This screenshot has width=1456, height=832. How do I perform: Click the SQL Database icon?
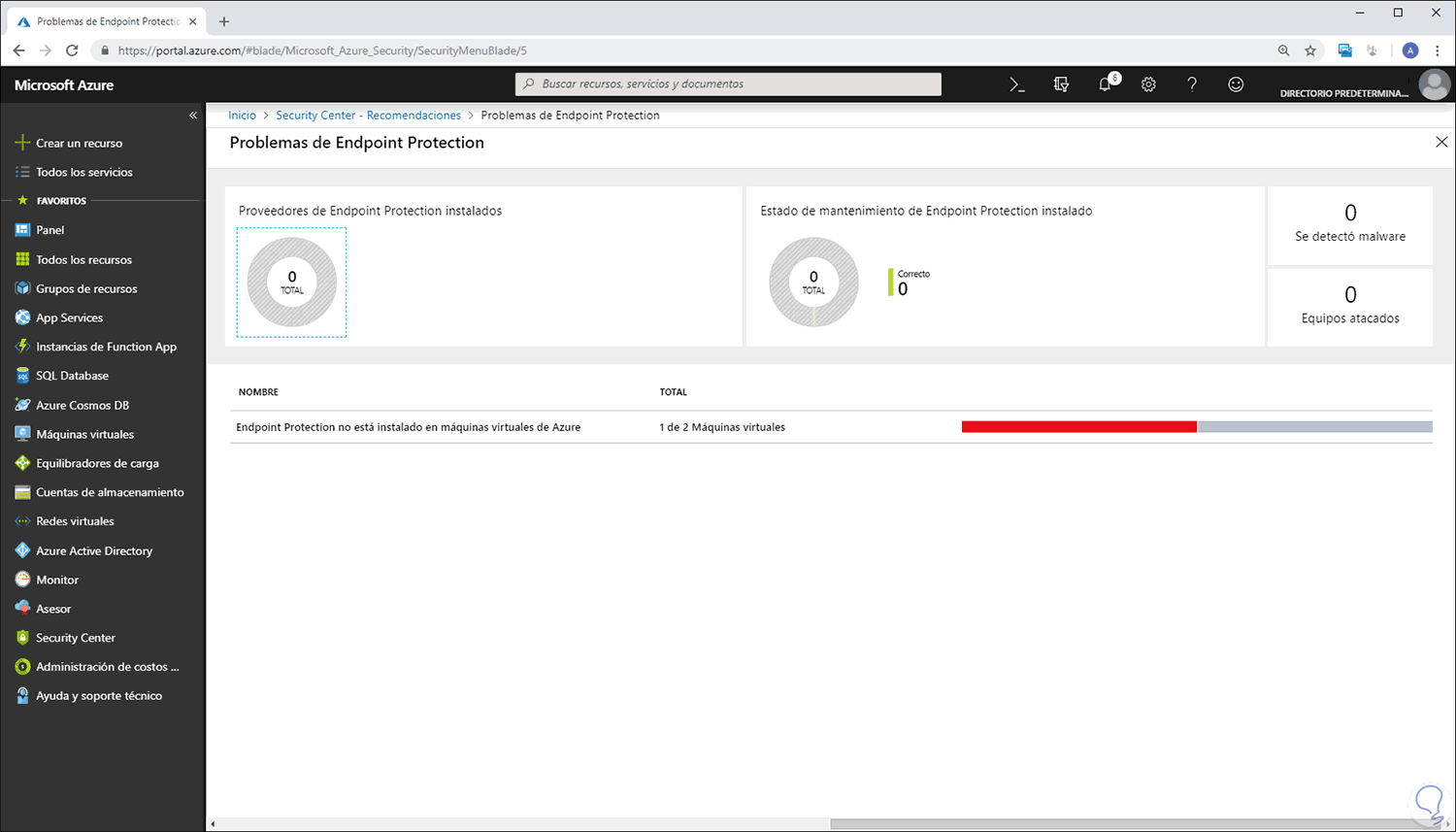[x=22, y=376]
